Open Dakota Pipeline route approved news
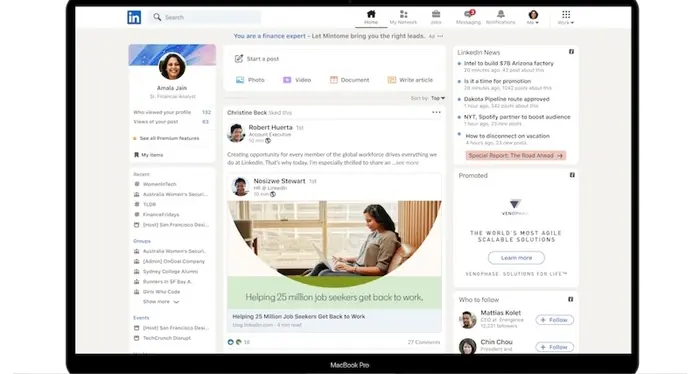700x374 pixels. tap(506, 99)
